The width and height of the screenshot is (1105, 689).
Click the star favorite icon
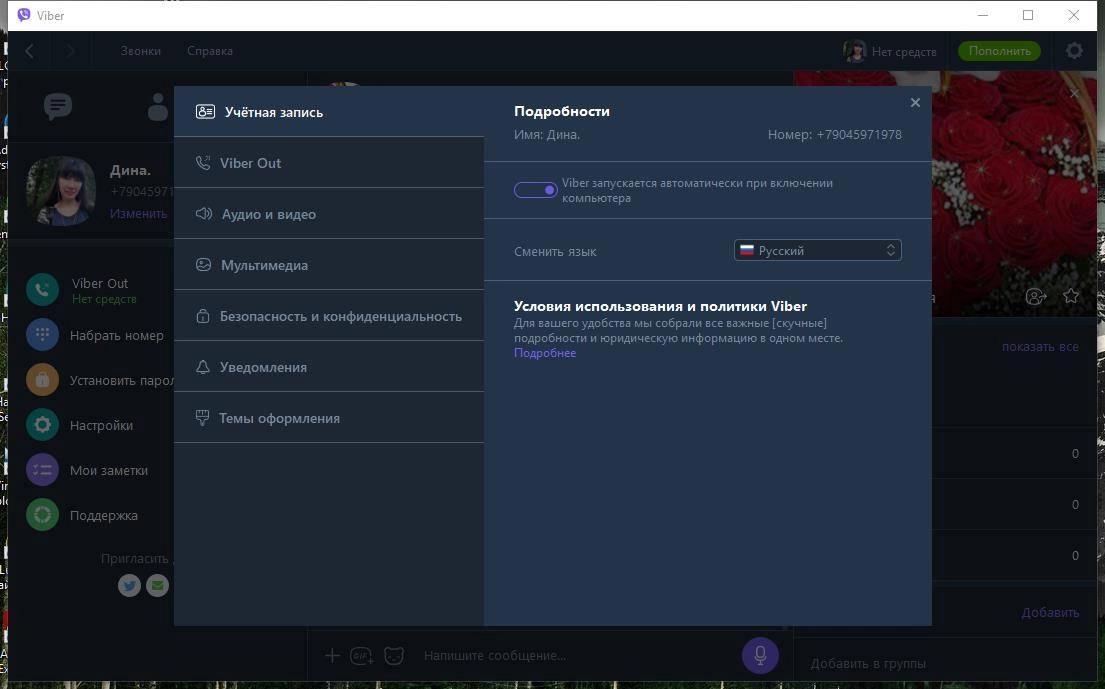[x=1071, y=296]
